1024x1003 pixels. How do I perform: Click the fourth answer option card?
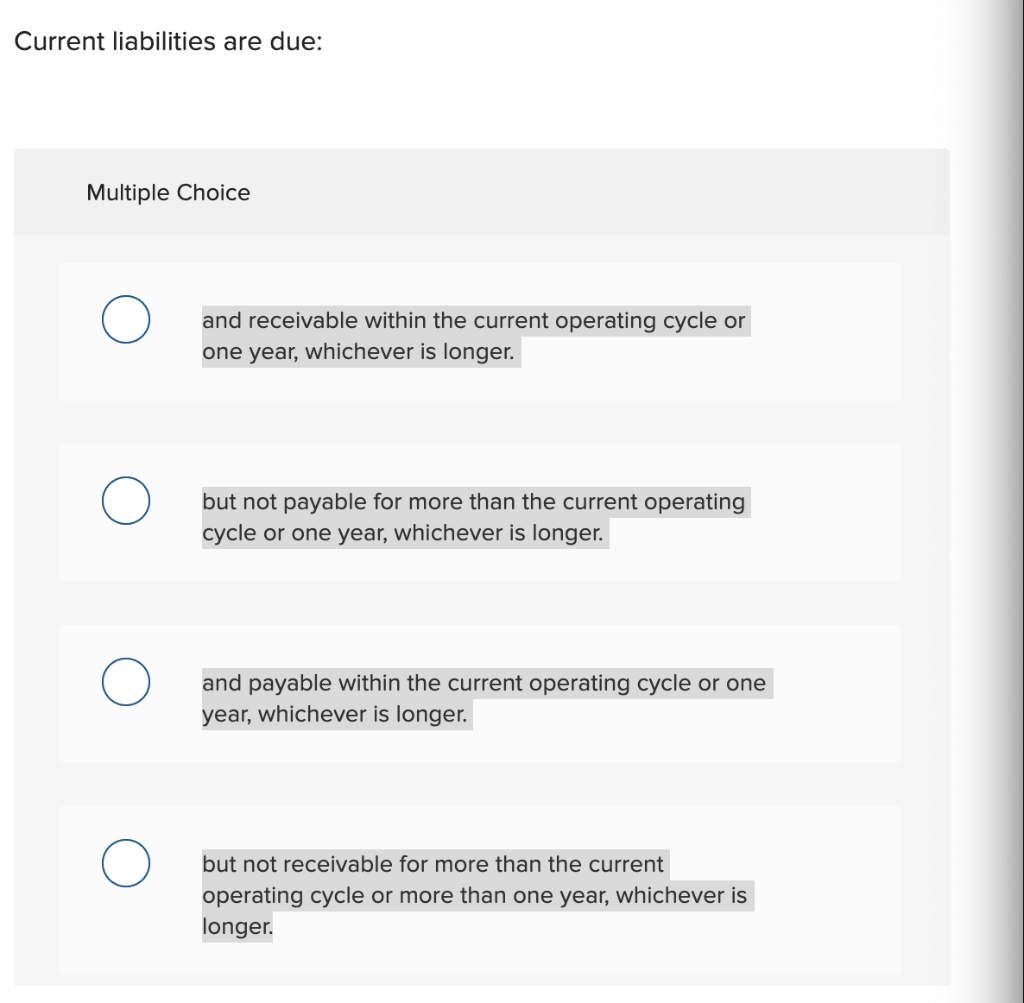[x=480, y=890]
